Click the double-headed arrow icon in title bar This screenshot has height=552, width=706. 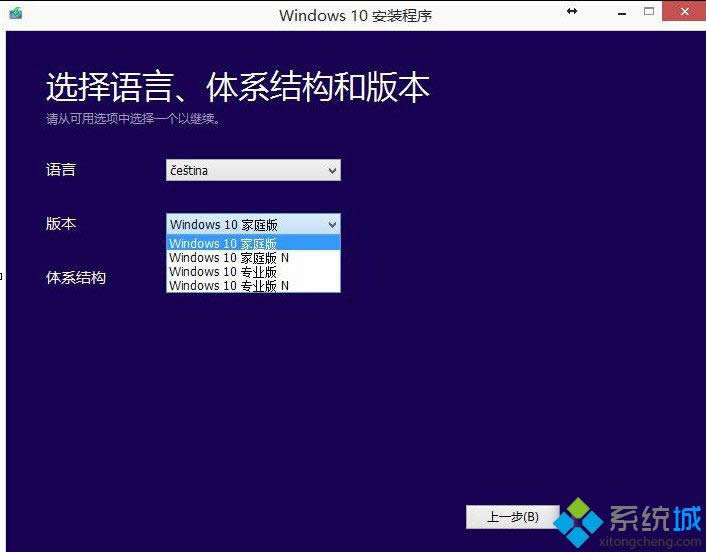click(572, 11)
